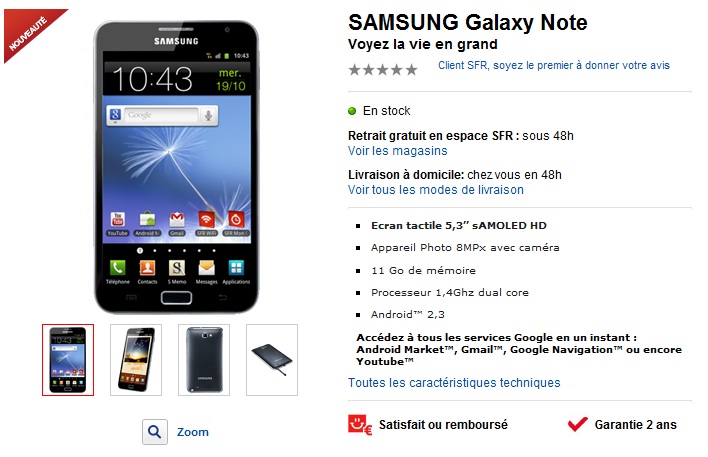708x457 pixels.
Task: Click the YouTube app icon on phone image
Action: click(117, 220)
